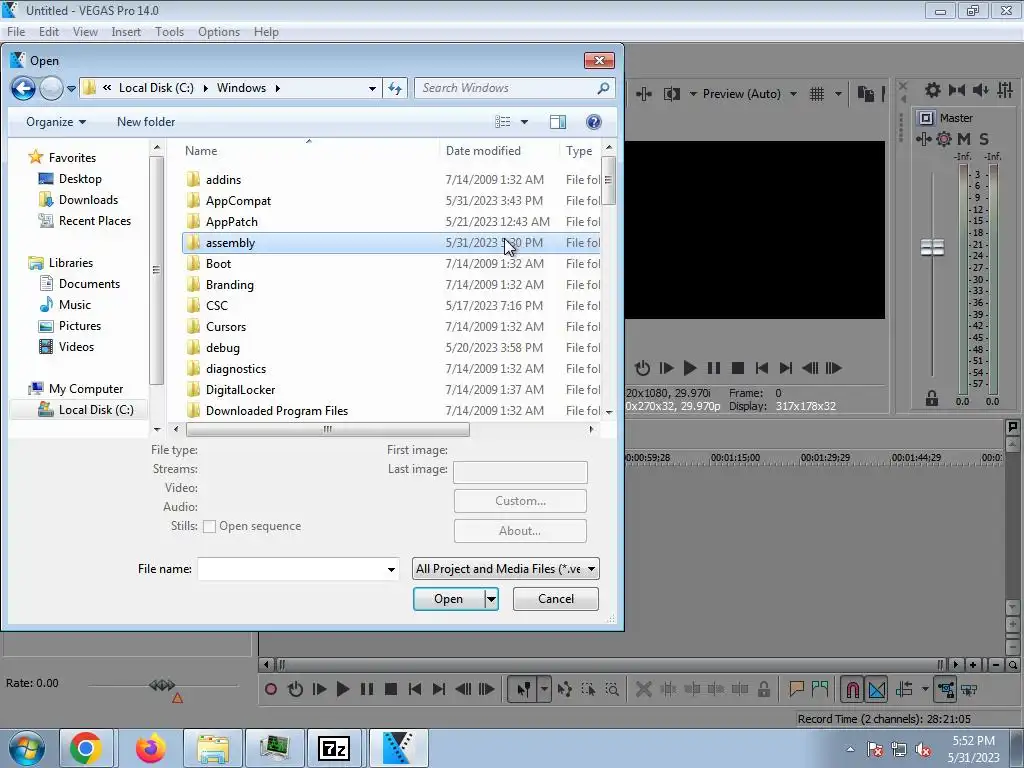Expand the File name history dropdown
This screenshot has height=768, width=1024.
[x=391, y=569]
